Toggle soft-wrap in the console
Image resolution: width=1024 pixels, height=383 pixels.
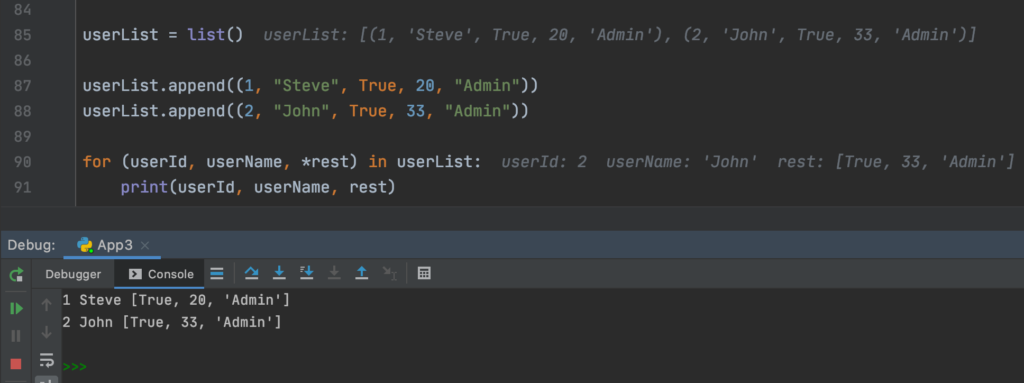[46, 359]
